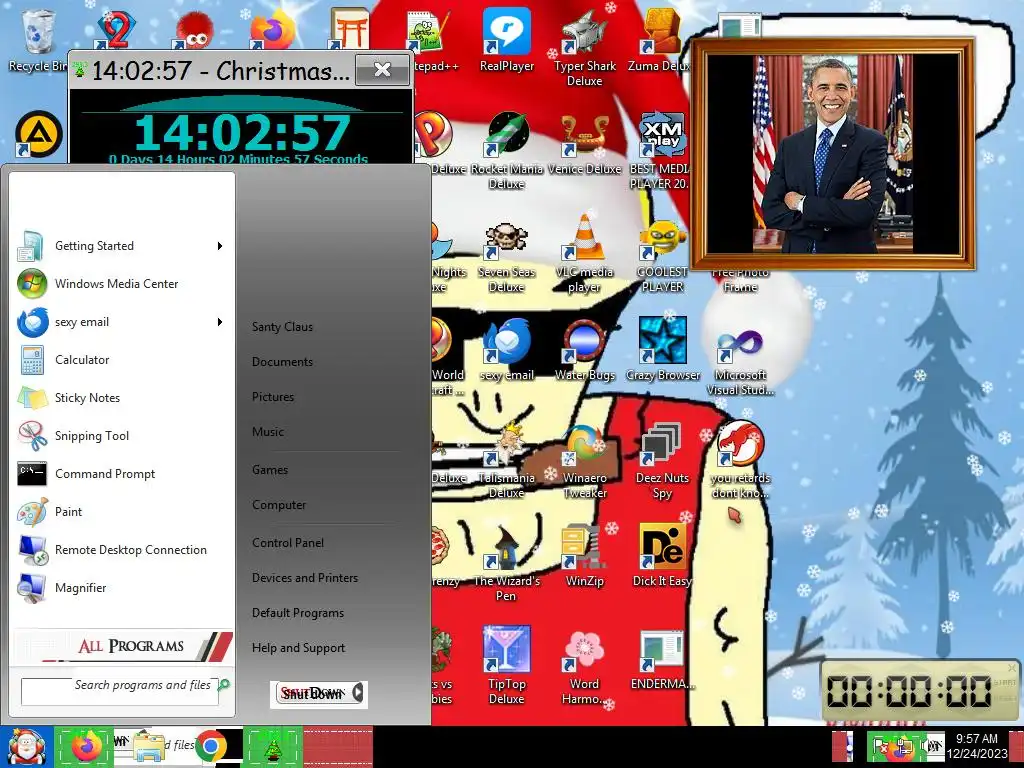This screenshot has height=768, width=1024.
Task: Open Winaero Tweaker shortcut
Action: coord(584,460)
